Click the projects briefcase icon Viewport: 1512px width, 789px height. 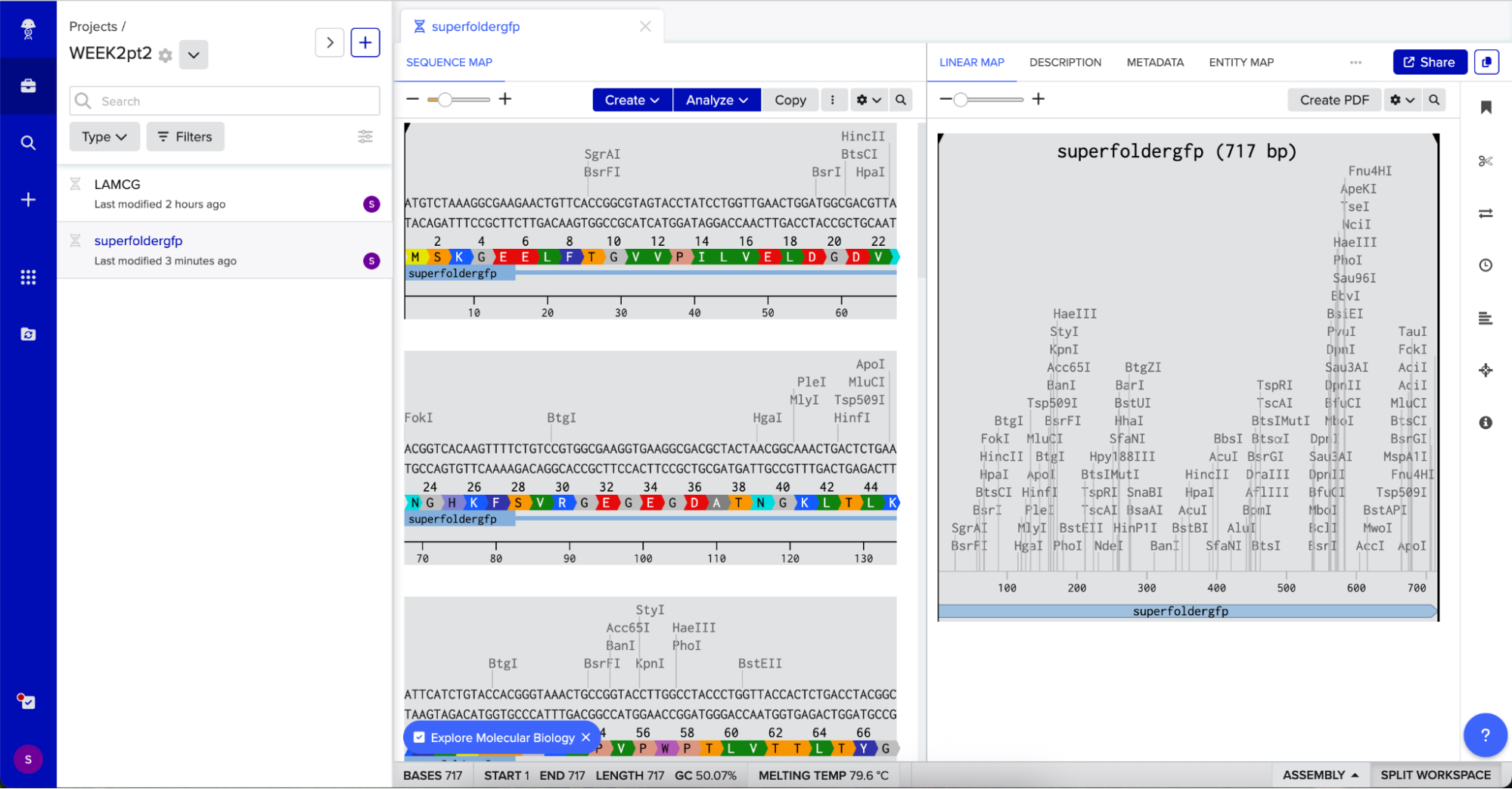(x=28, y=86)
